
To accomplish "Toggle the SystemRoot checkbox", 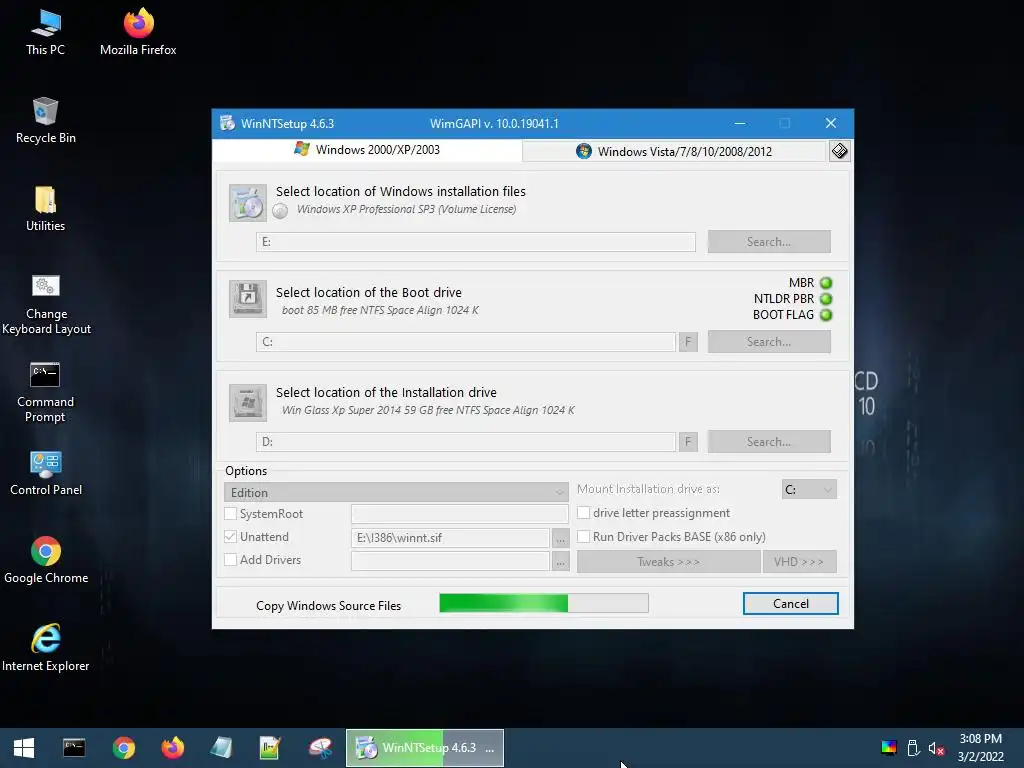I will 231,513.
